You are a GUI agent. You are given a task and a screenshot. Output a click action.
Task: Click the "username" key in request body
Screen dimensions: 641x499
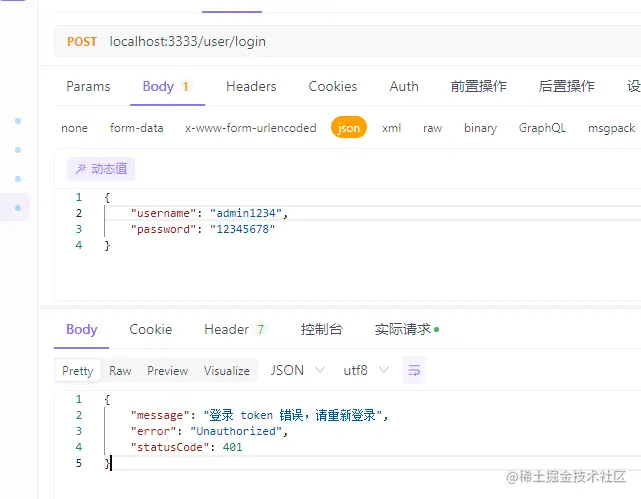(x=164, y=213)
